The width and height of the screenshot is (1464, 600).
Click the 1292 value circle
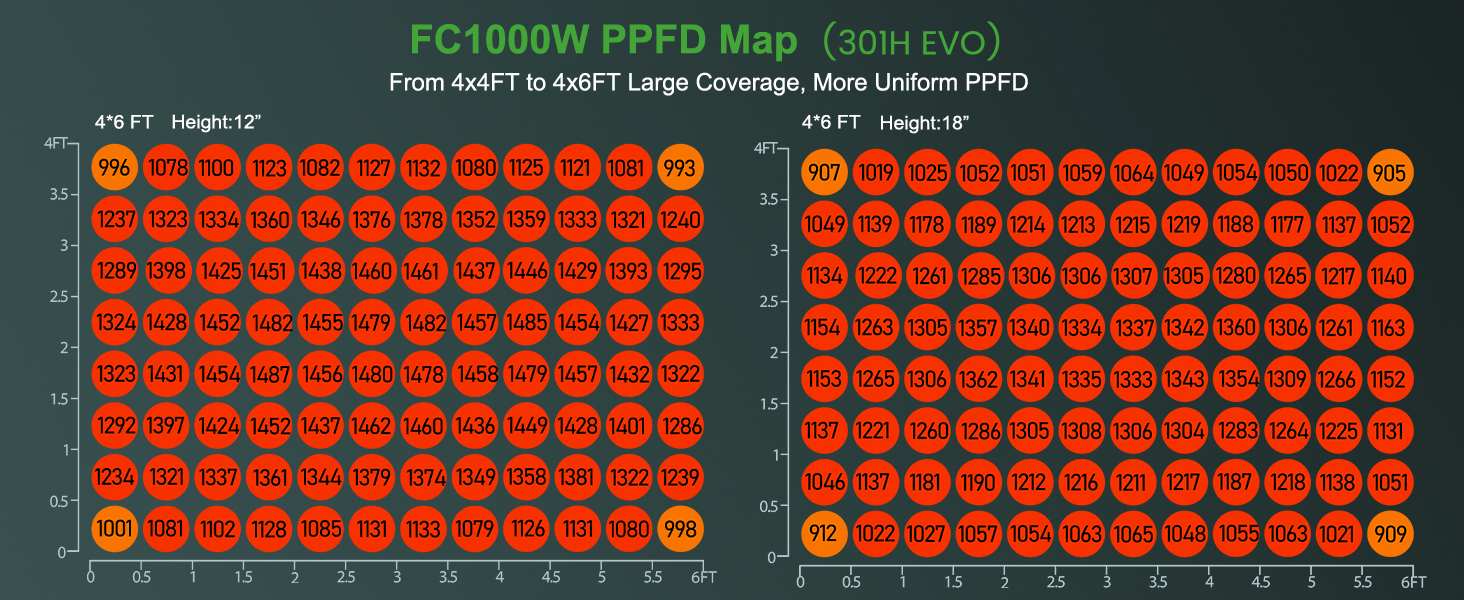[x=115, y=427]
